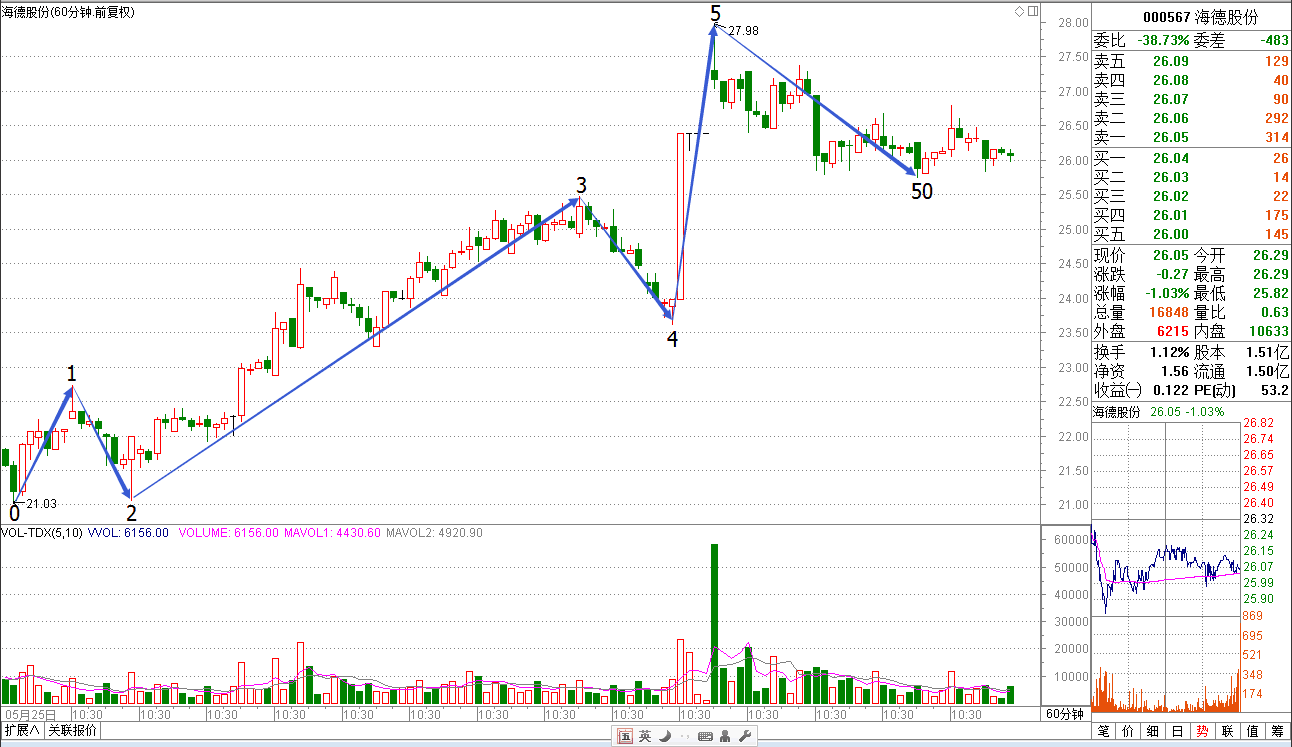The height and width of the screenshot is (747, 1292).
Task: Click the MAVOL1: 4430.60 label
Action: tap(332, 533)
